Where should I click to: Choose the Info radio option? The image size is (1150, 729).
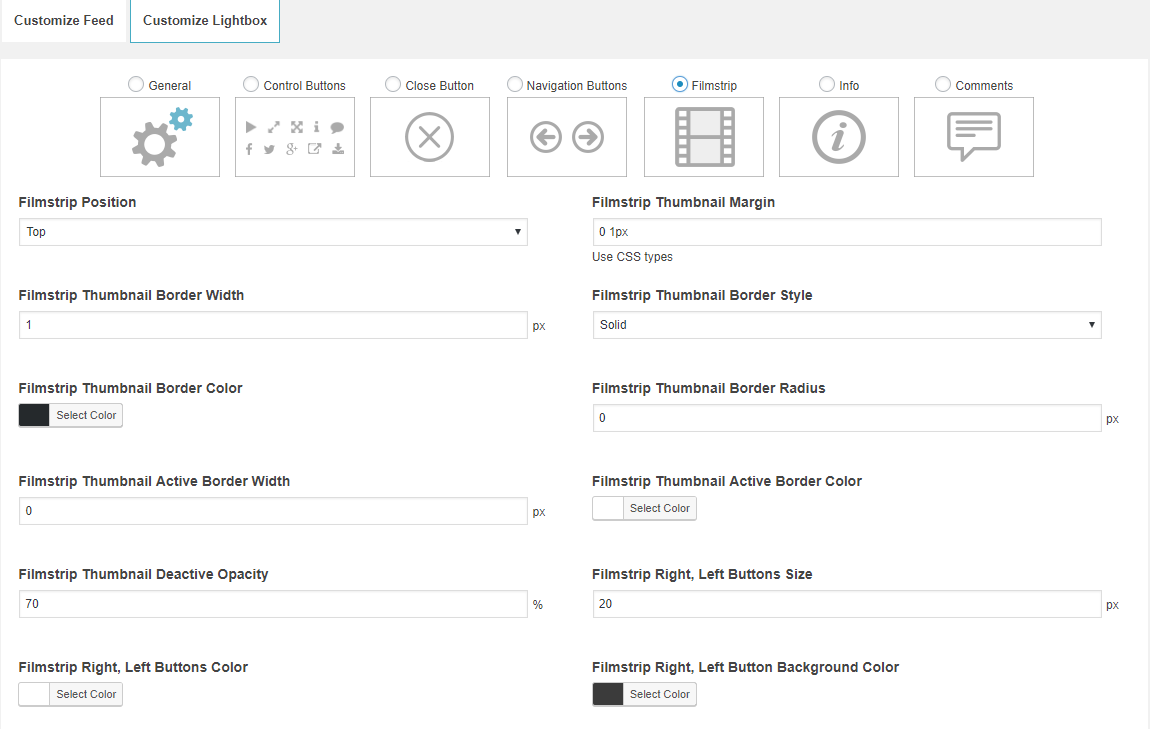827,85
